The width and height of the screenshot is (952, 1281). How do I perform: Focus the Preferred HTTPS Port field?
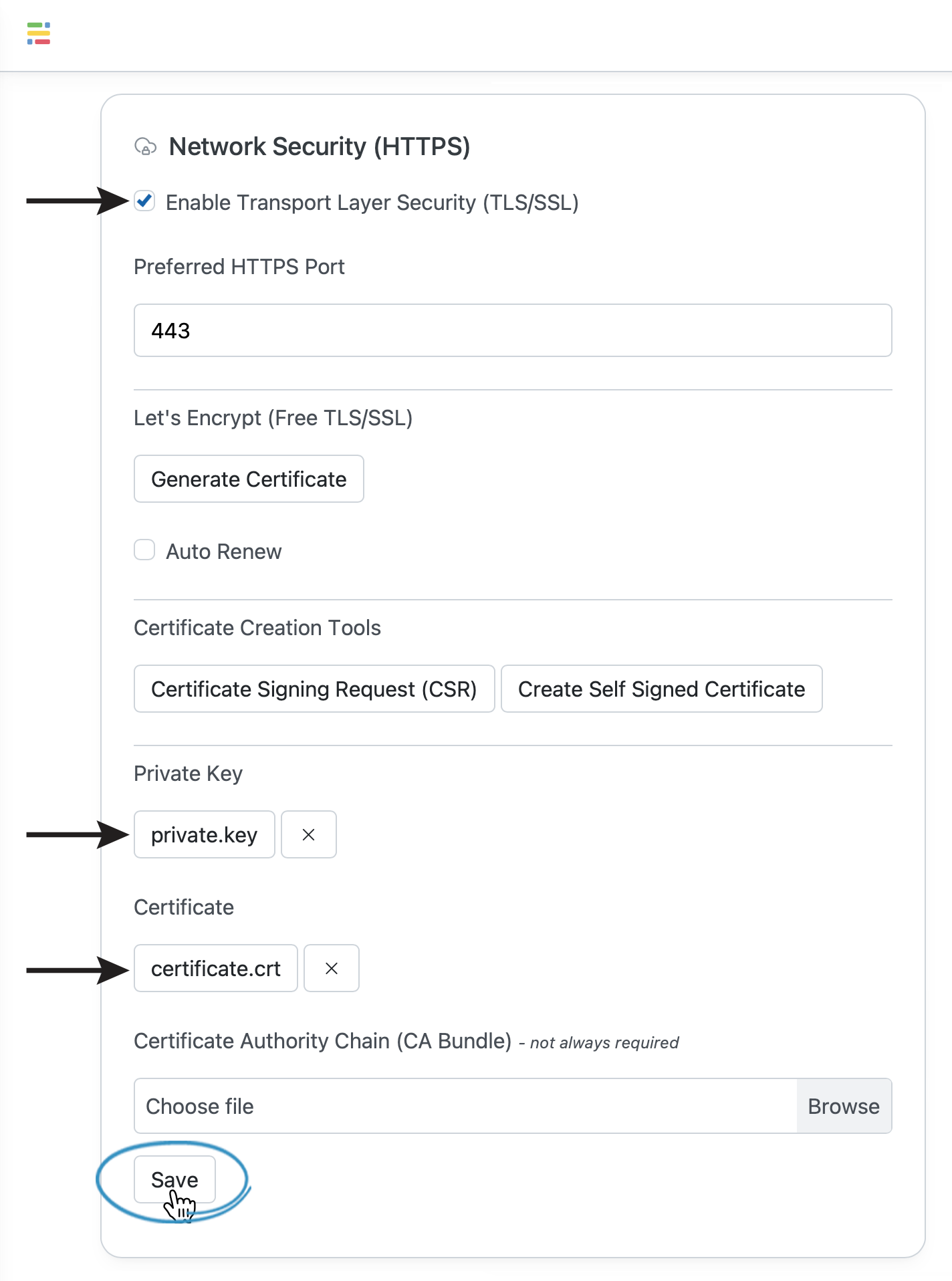coord(513,330)
